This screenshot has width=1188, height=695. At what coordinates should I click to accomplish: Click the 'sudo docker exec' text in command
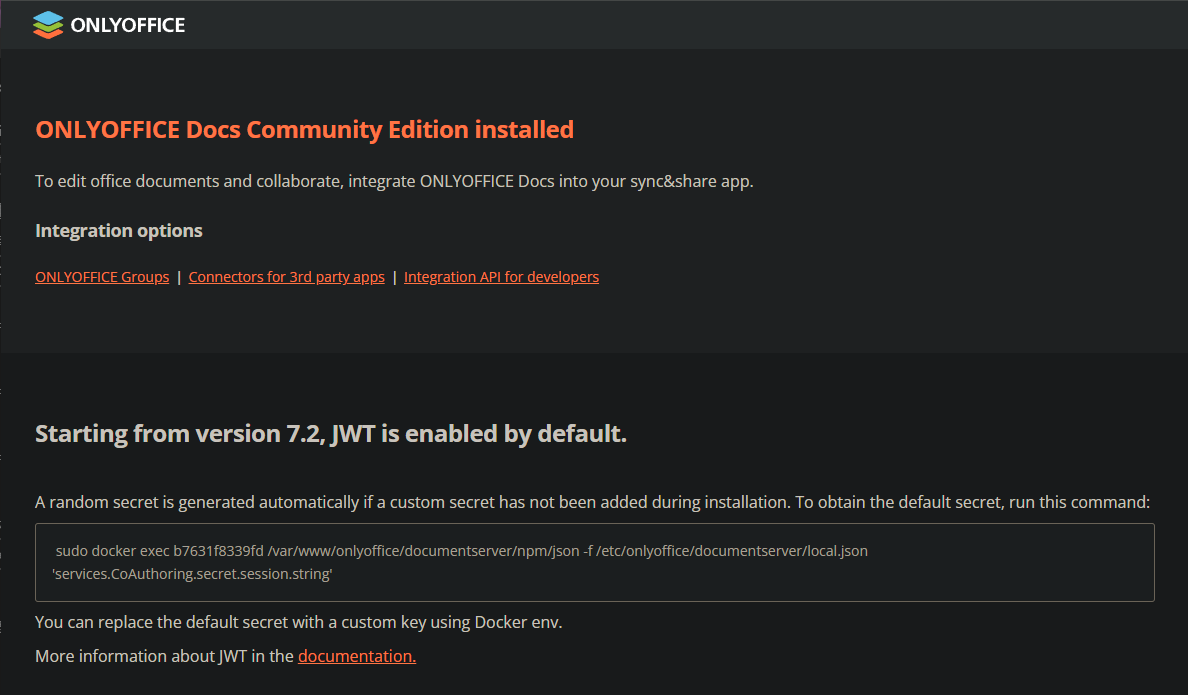112,551
